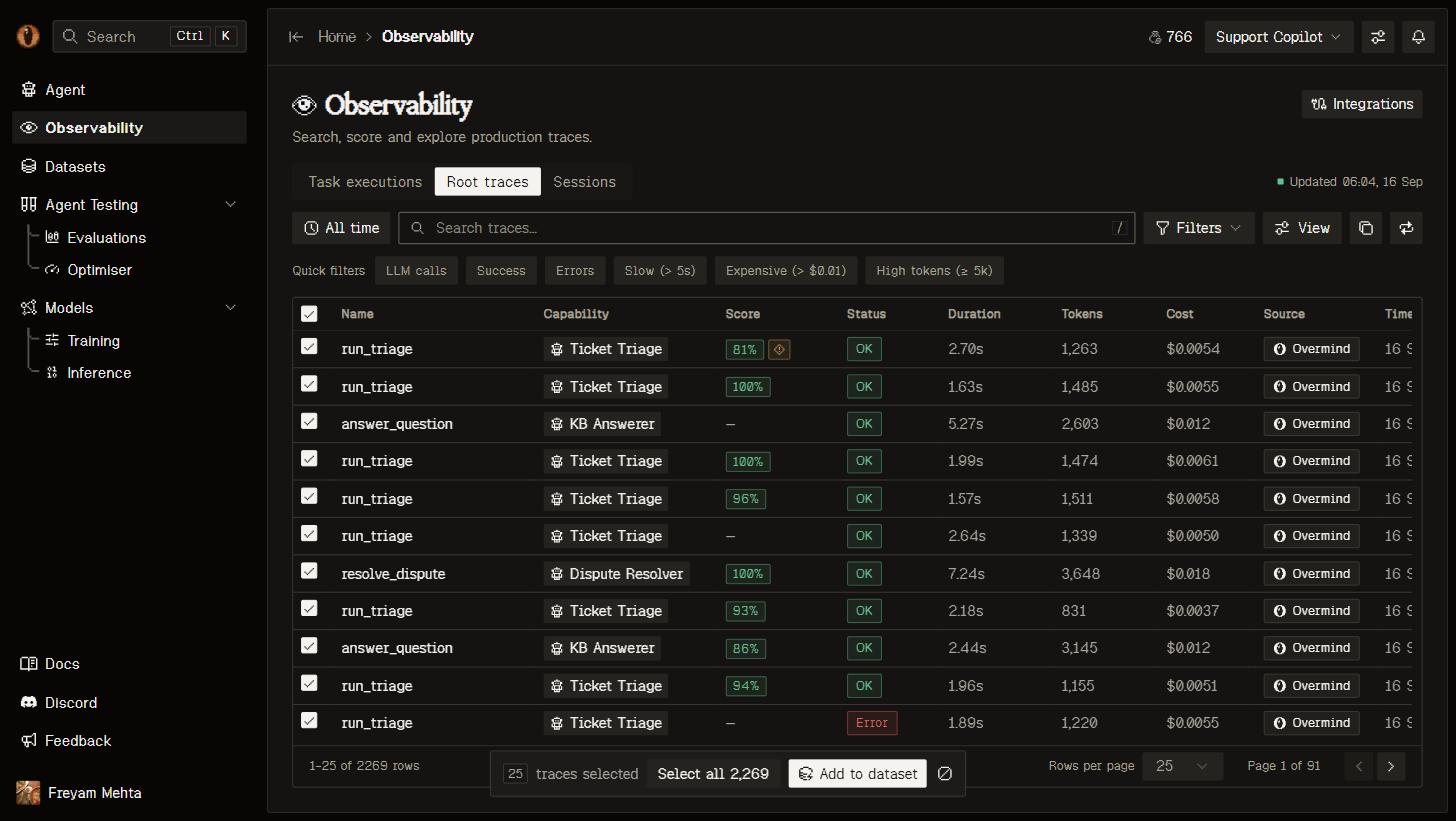Click the Dispute Resolver capability tag

616,574
